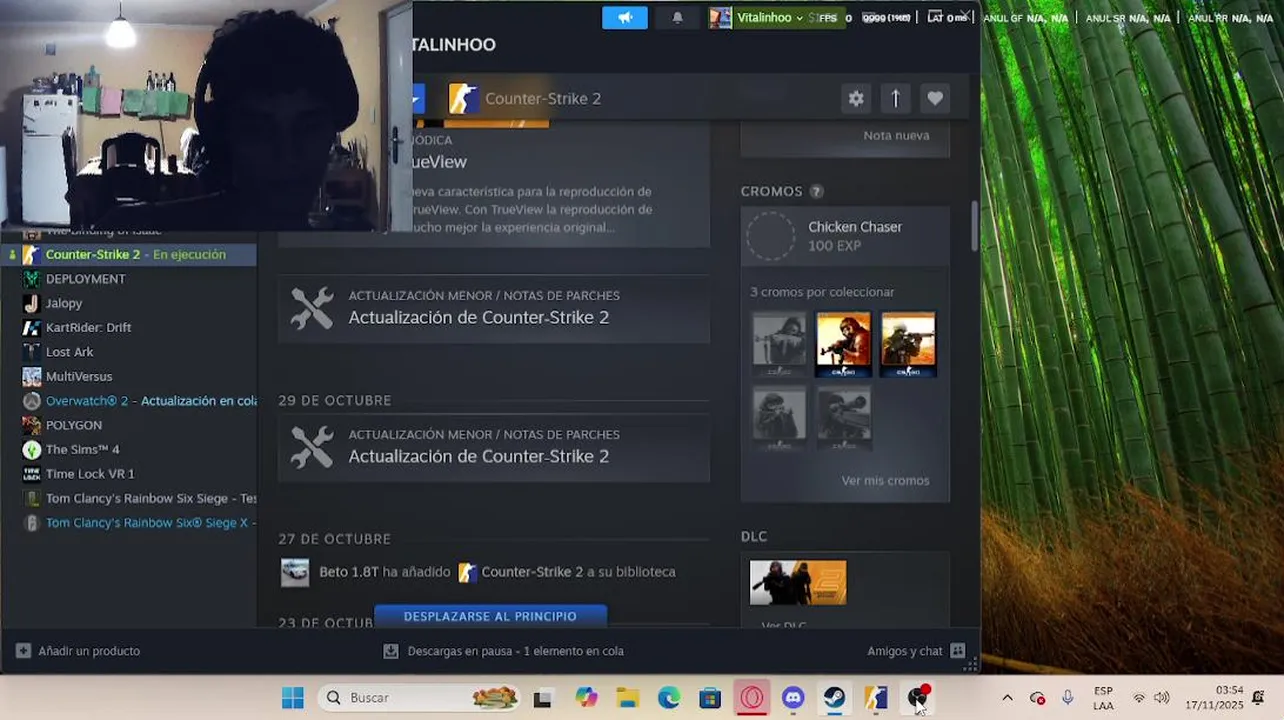
Task: Open the Ver mis cromos link
Action: coord(885,481)
